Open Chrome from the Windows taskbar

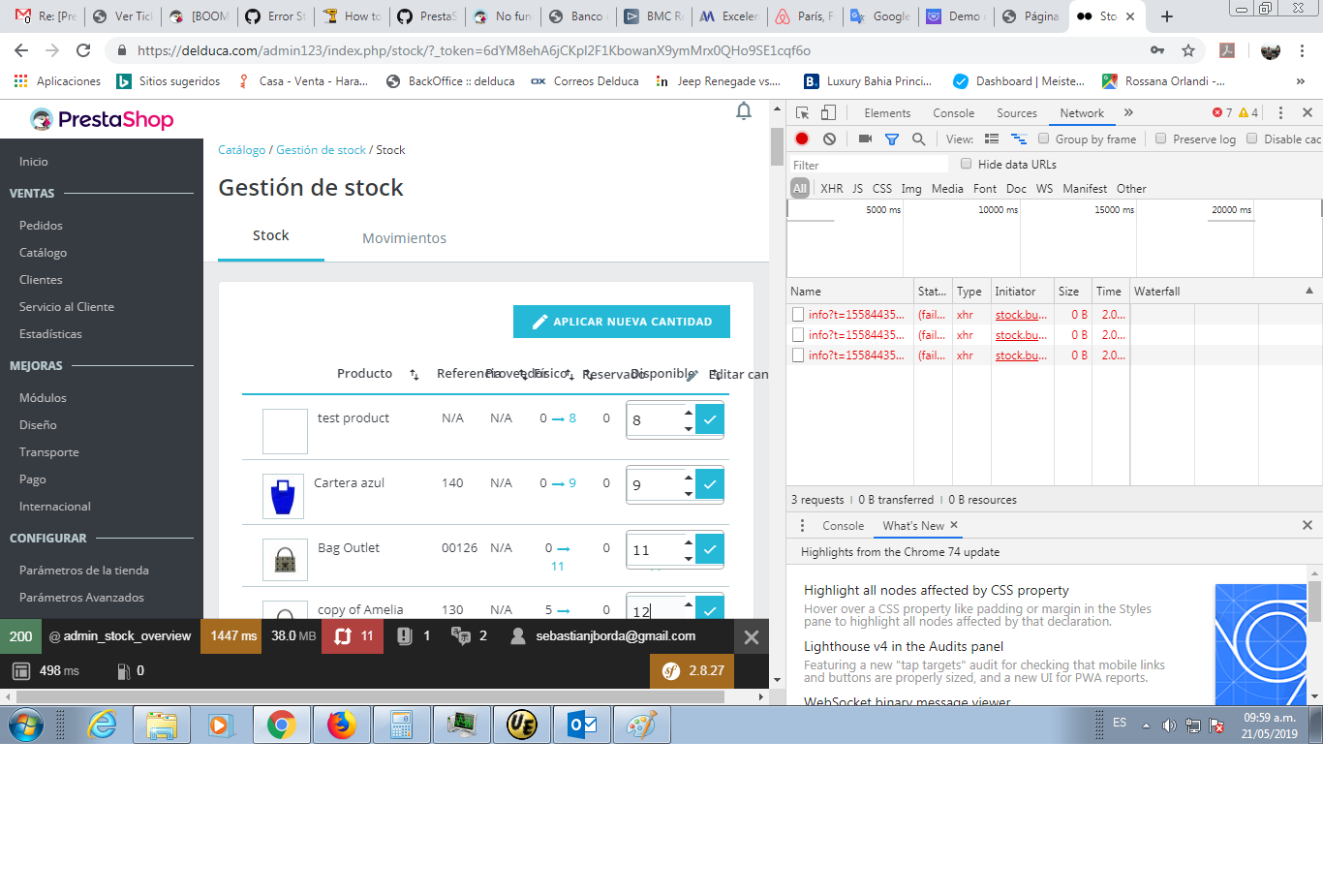282,725
